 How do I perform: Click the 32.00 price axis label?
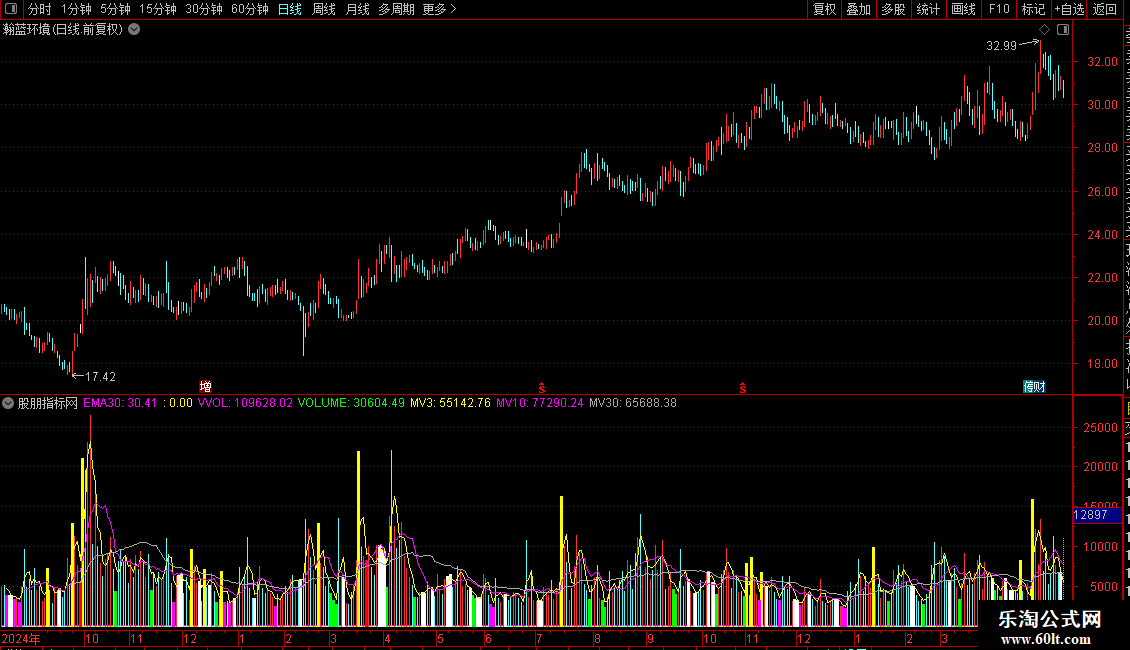(1102, 62)
